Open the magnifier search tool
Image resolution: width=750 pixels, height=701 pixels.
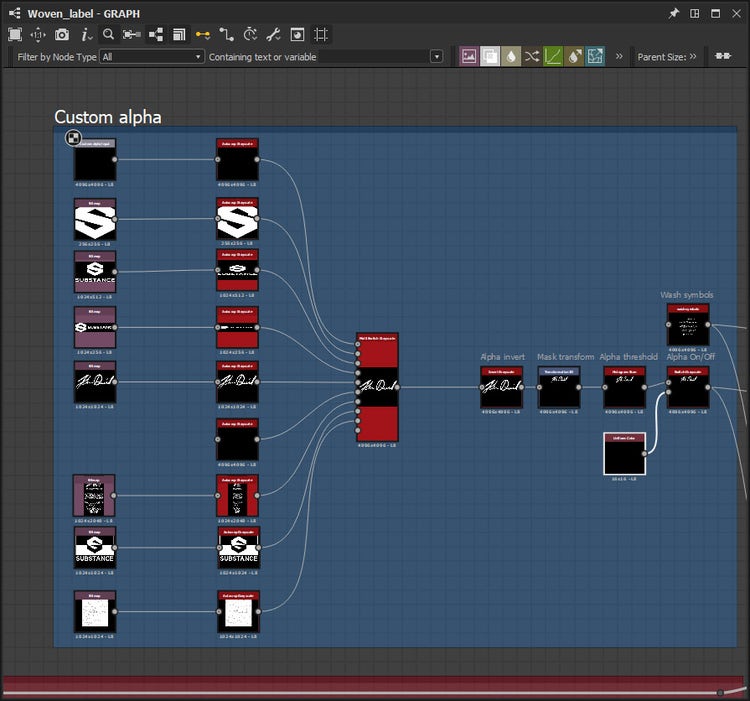pyautogui.click(x=108, y=34)
